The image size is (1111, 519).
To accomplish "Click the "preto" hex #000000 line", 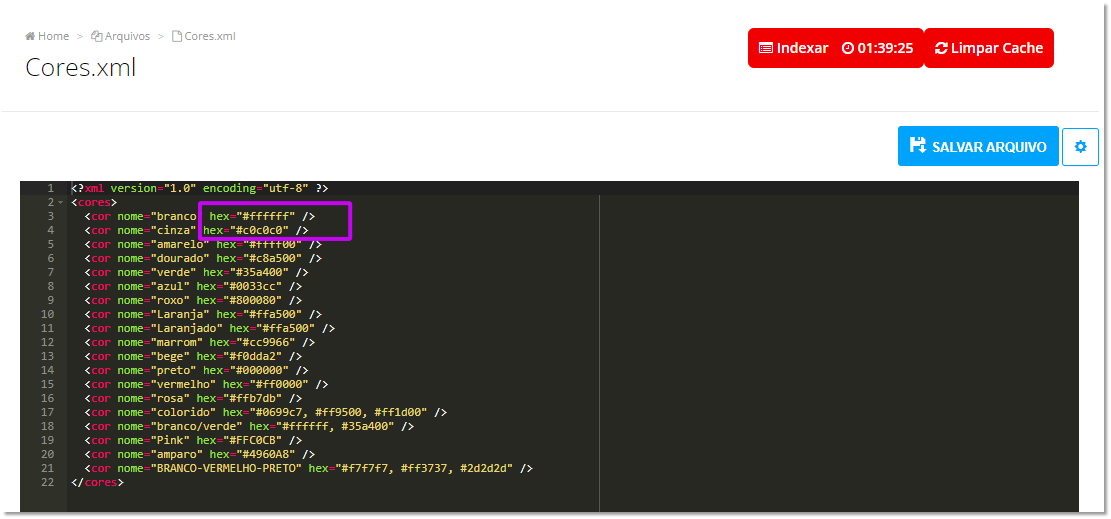I will [196, 370].
